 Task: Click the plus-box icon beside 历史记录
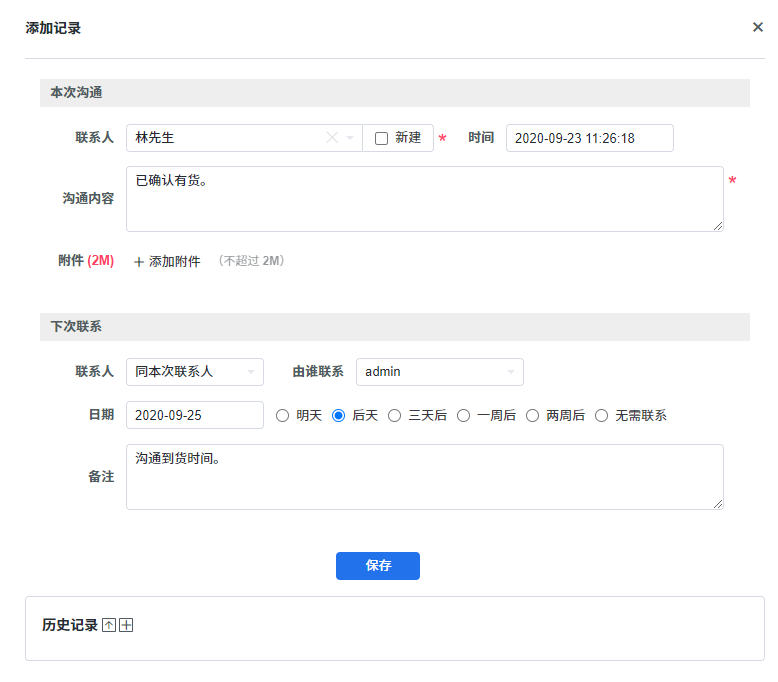[x=126, y=625]
